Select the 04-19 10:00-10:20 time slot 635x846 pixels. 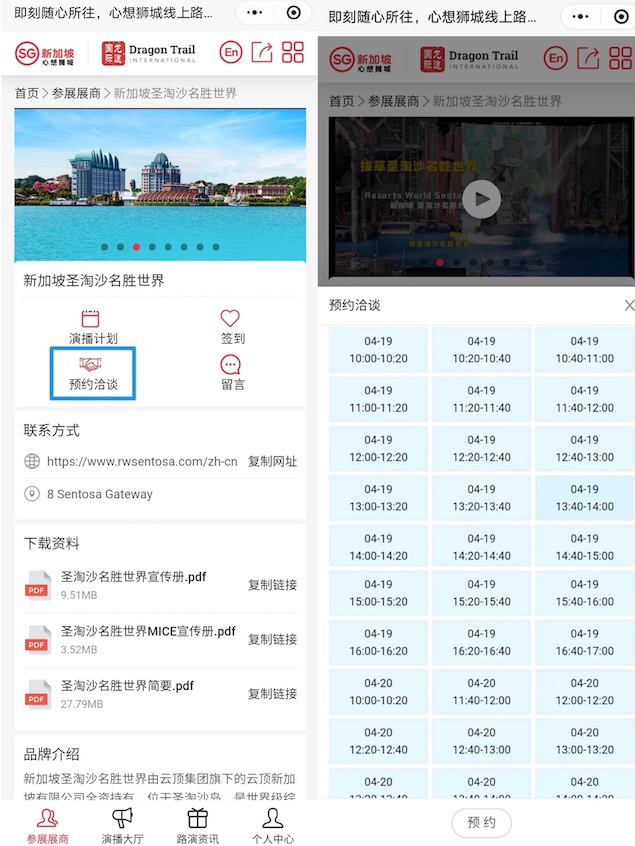378,350
